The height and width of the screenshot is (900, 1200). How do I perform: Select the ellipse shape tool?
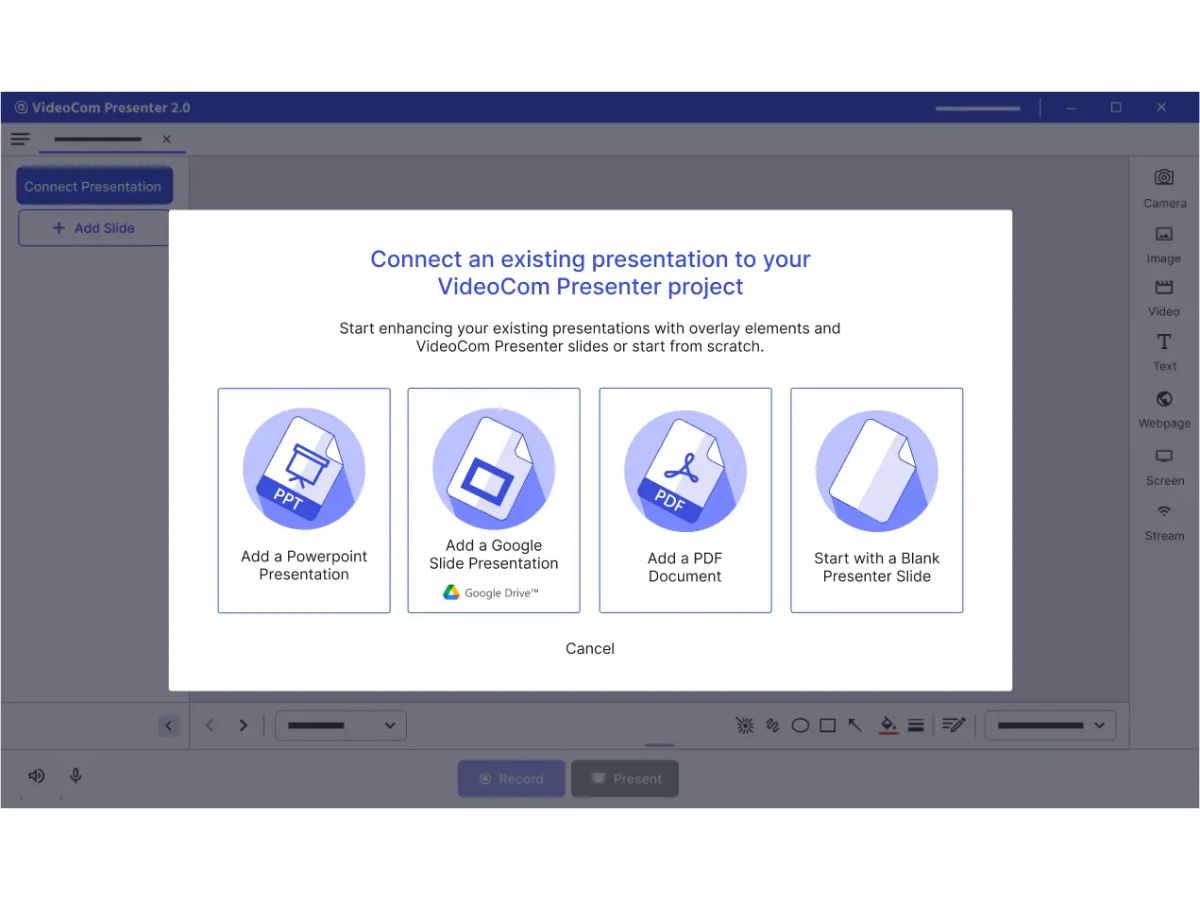click(800, 726)
